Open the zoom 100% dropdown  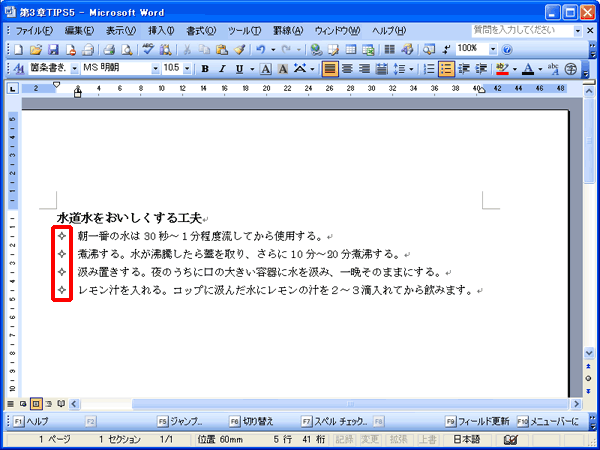[x=493, y=50]
